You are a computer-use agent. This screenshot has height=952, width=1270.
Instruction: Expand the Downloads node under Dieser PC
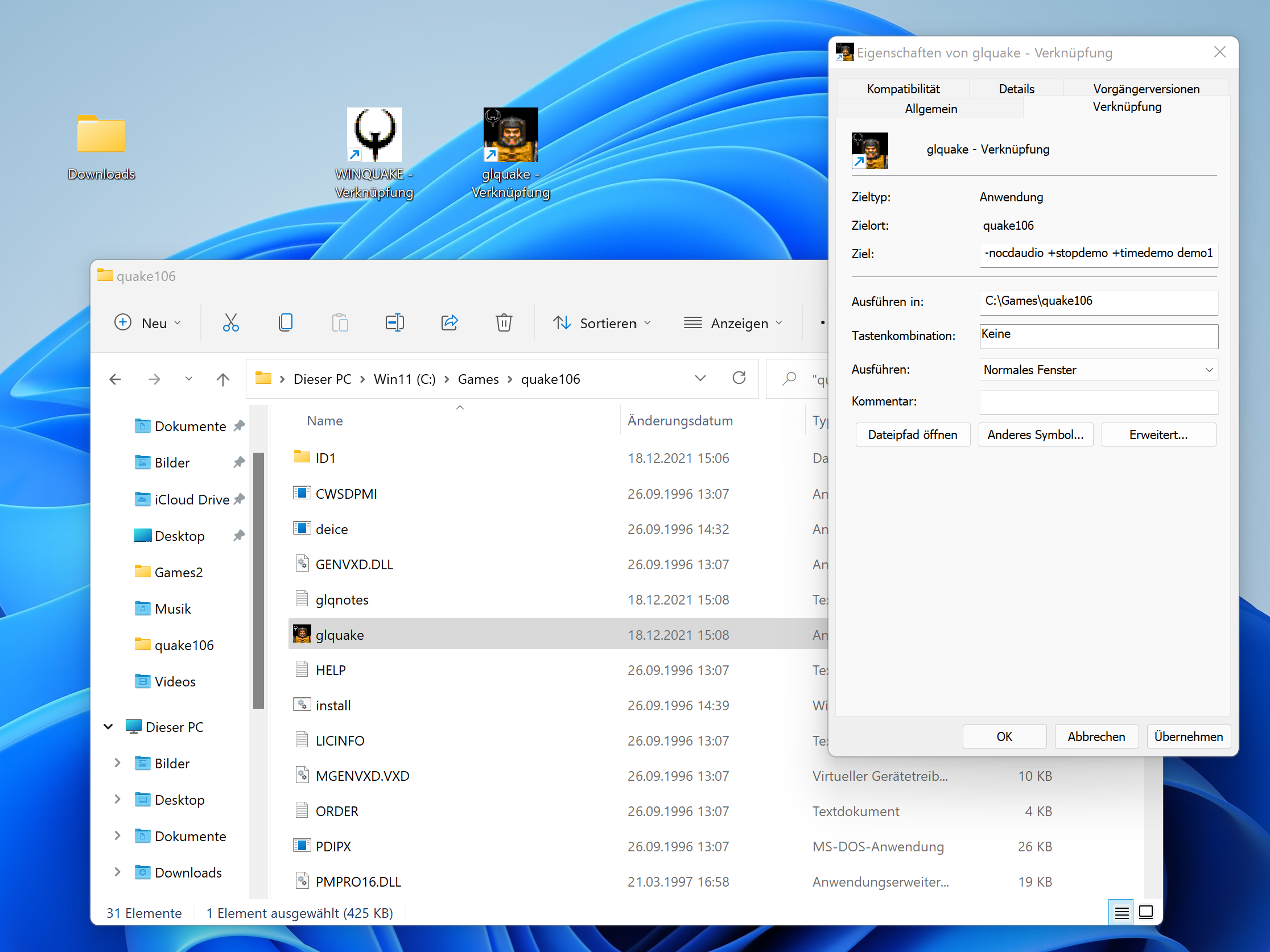coord(117,872)
